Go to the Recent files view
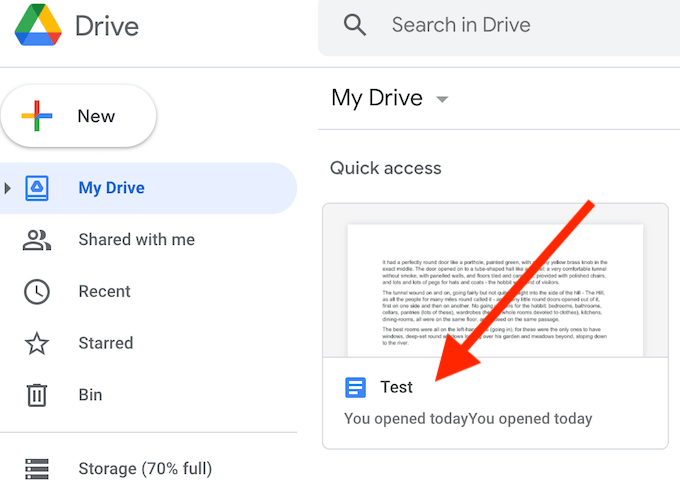Viewport: 680px width, 495px height. point(105,291)
